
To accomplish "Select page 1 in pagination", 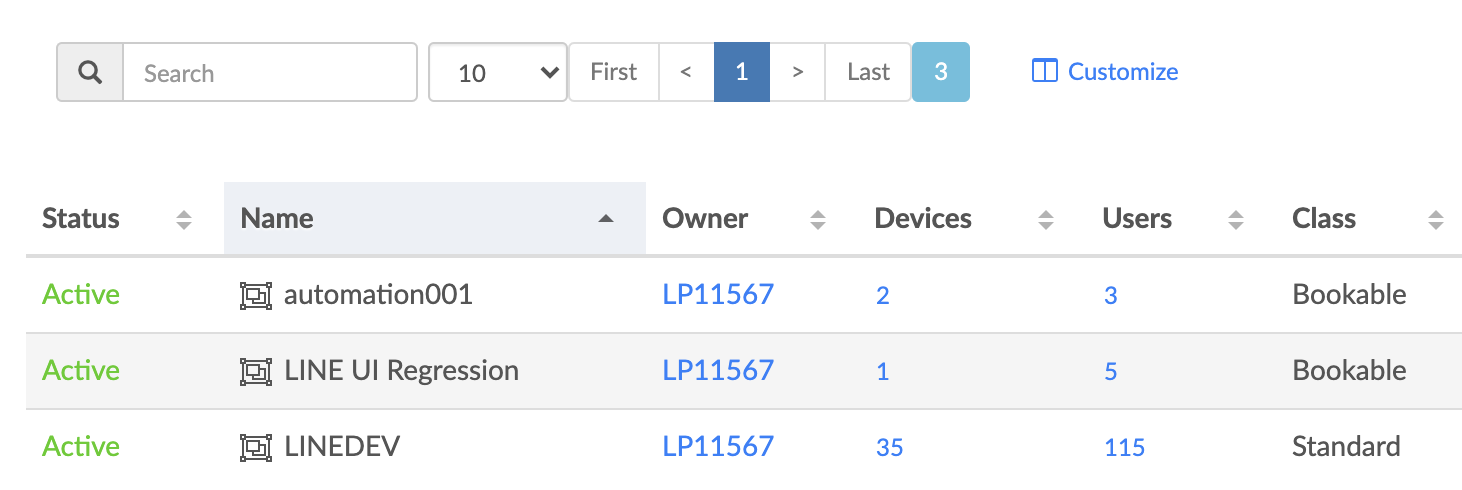I will tap(742, 72).
